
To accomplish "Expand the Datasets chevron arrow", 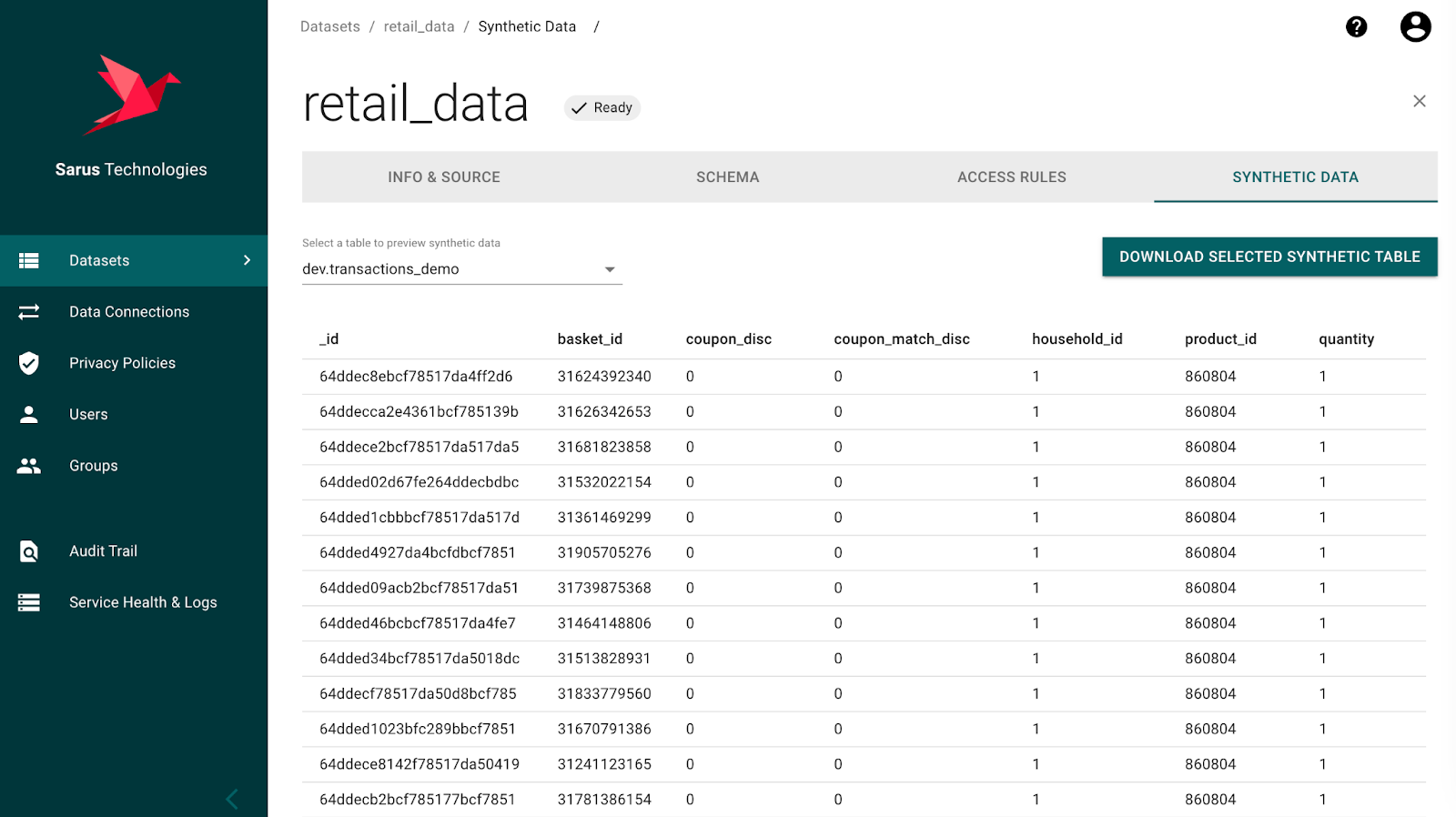I will pyautogui.click(x=247, y=261).
